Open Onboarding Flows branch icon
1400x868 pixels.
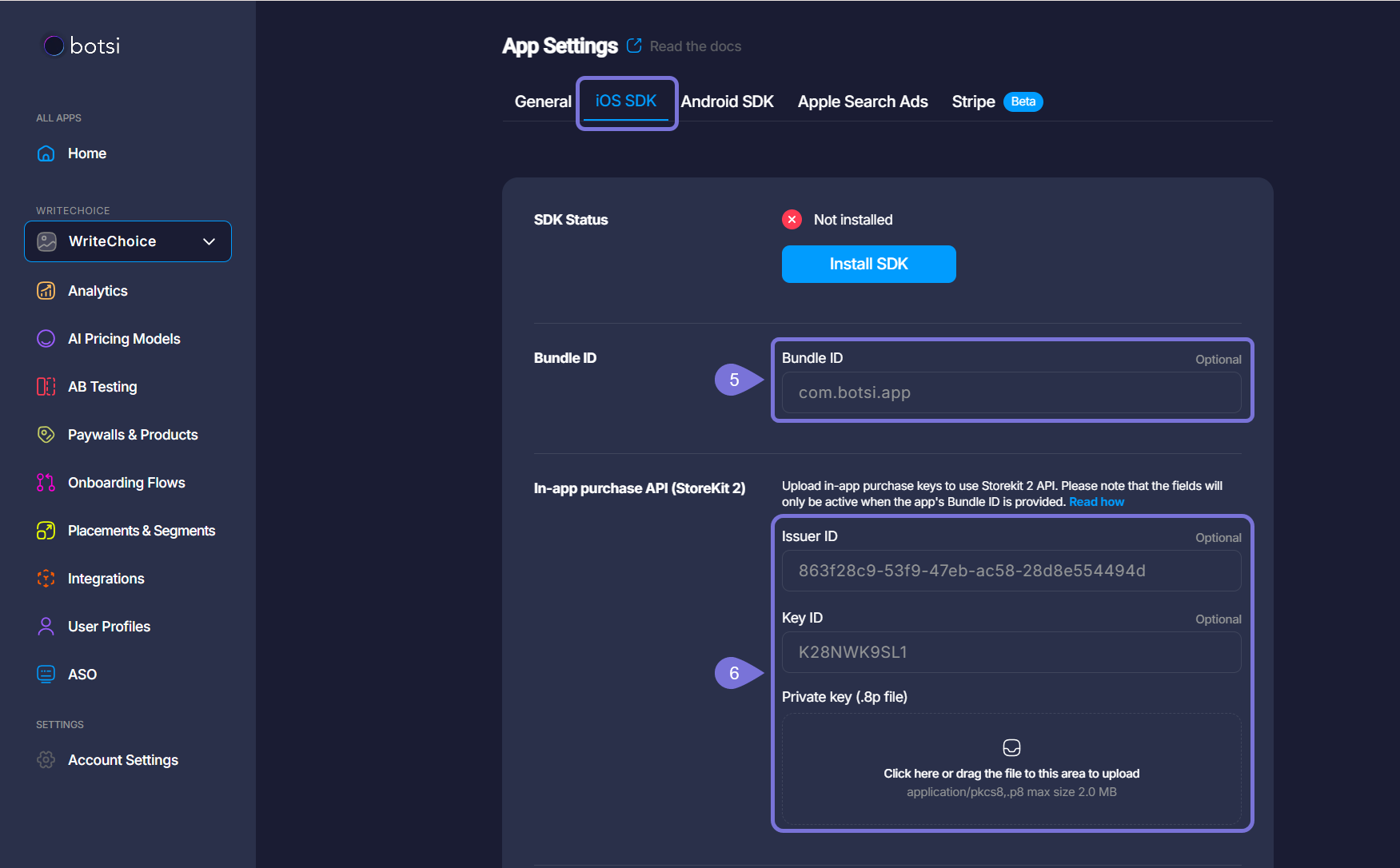[46, 483]
